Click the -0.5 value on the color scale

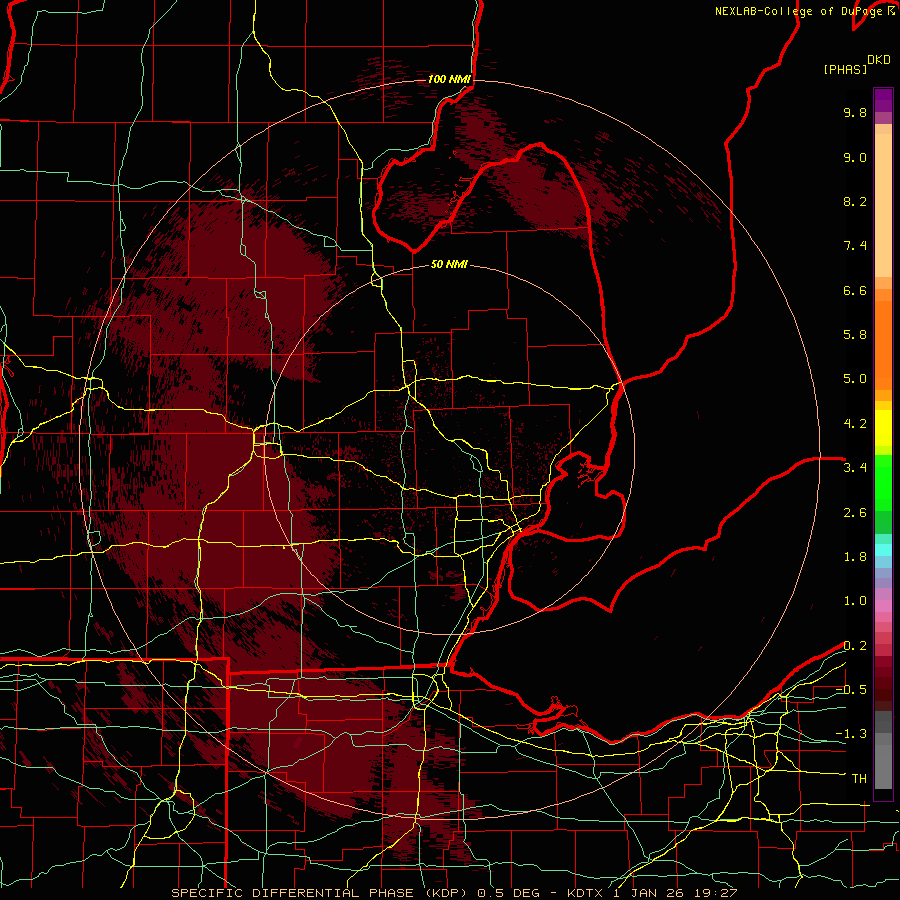[851, 690]
